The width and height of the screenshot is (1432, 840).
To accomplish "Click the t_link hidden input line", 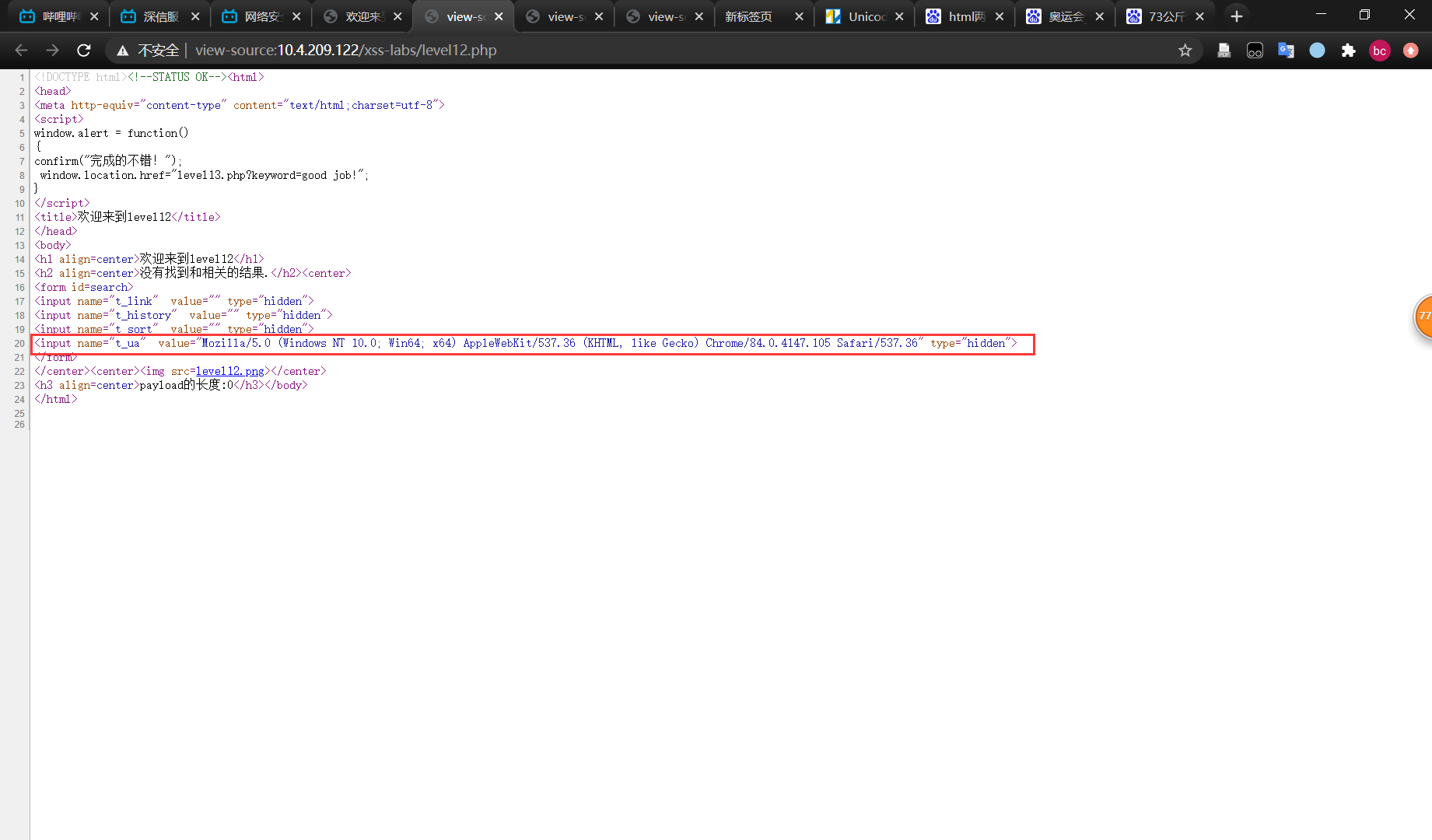I will (174, 301).
